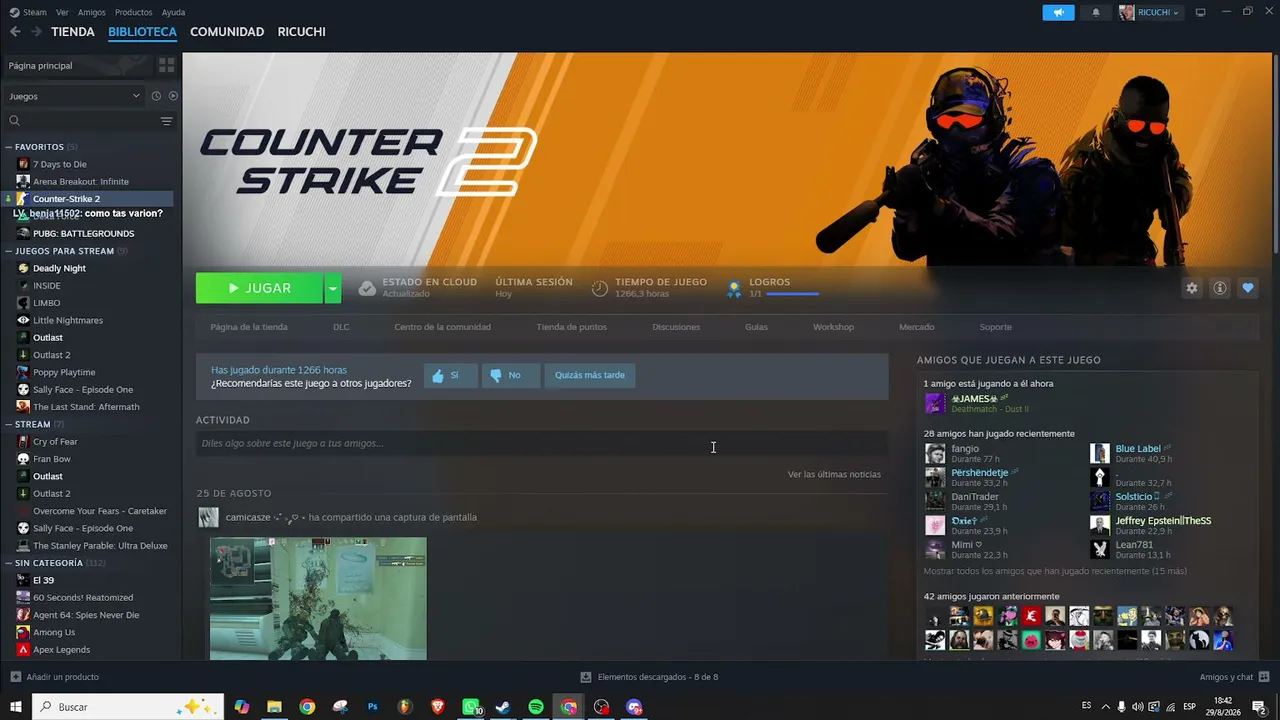Click the activity post text field
This screenshot has height=720, width=1280.
[x=542, y=443]
